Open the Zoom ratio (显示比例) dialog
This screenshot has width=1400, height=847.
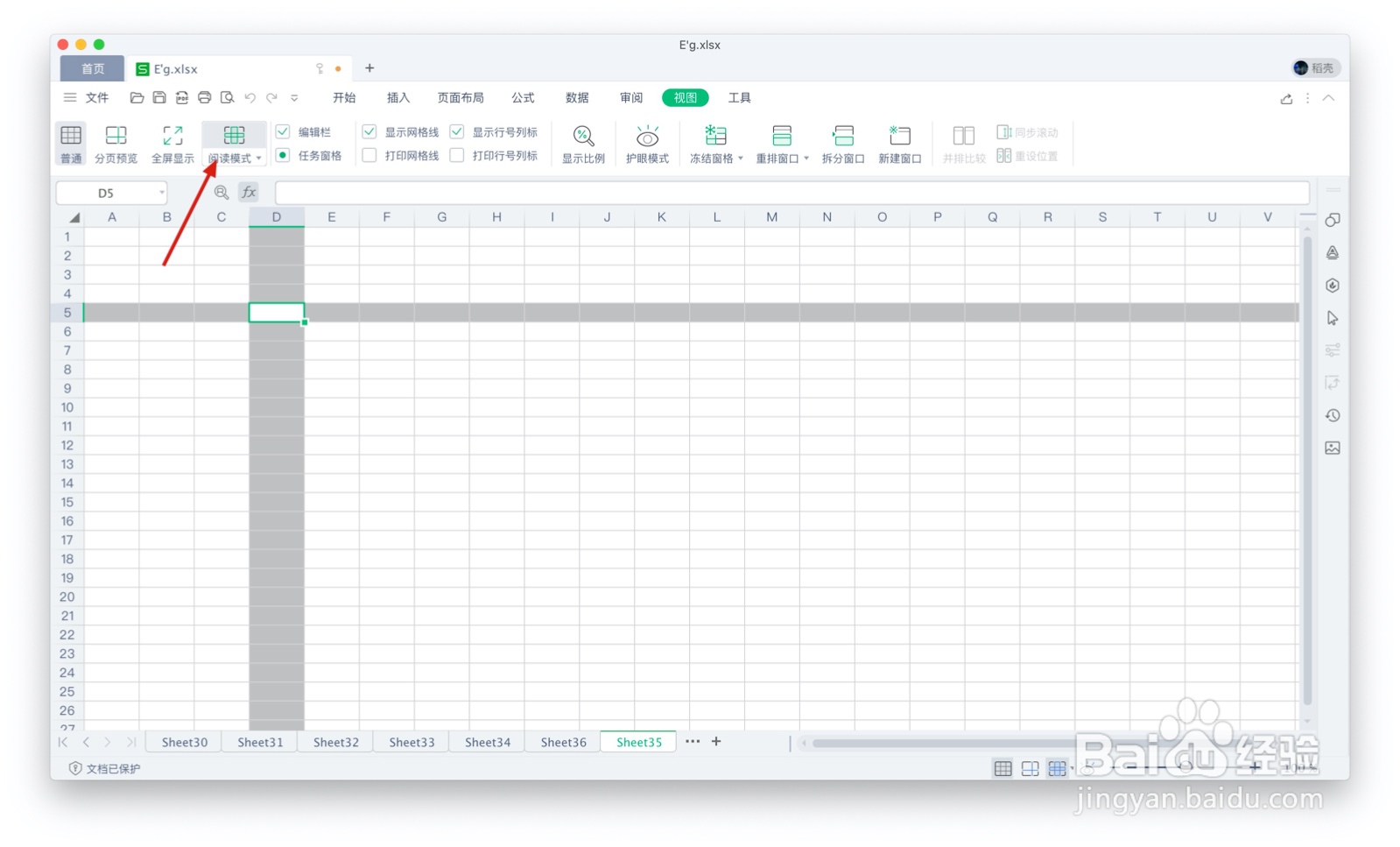pos(583,144)
